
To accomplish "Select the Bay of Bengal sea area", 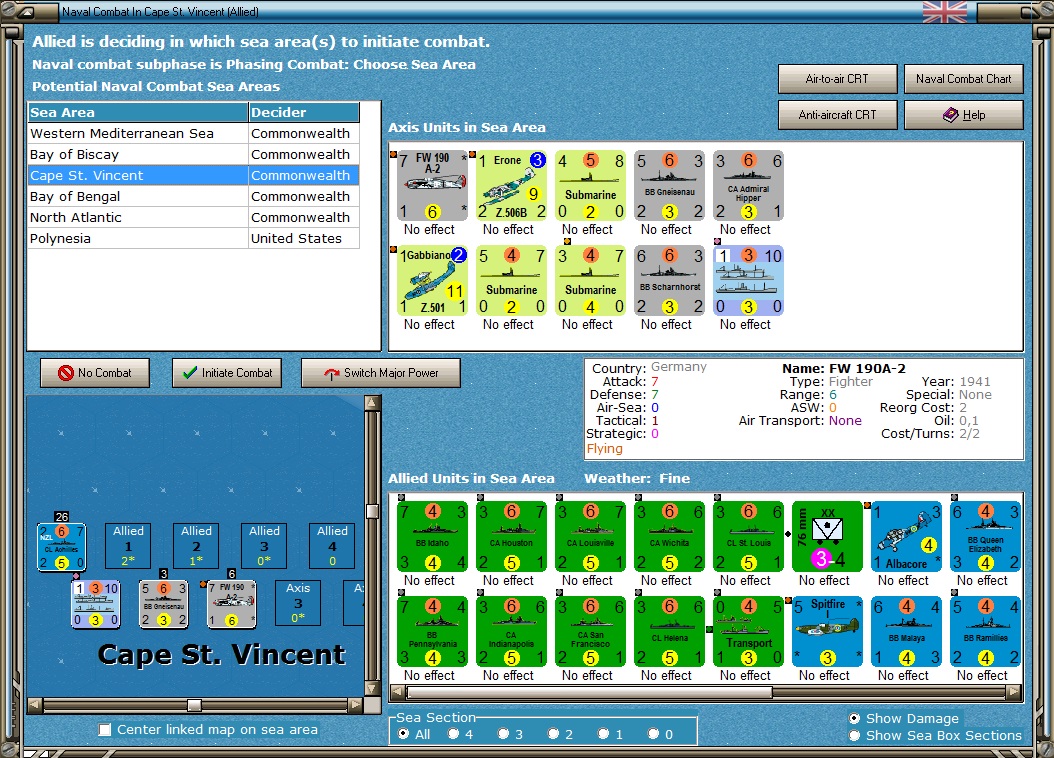I will point(194,196).
